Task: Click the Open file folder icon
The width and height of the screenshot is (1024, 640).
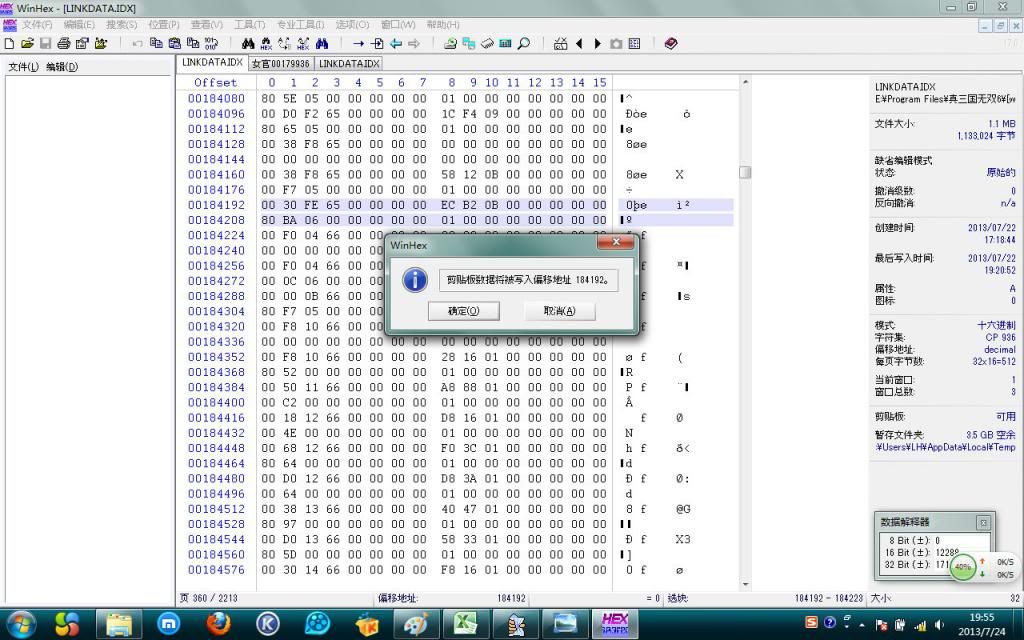Action: point(27,44)
